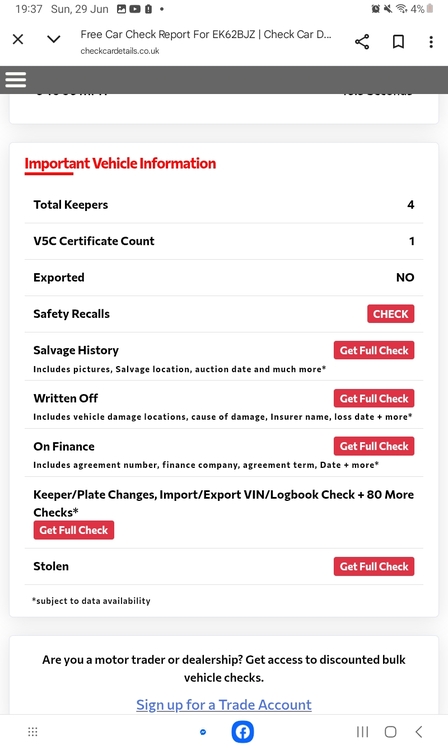This screenshot has width=448, height=750.
Task: Close the browser tab with X icon
Action: coord(18,39)
